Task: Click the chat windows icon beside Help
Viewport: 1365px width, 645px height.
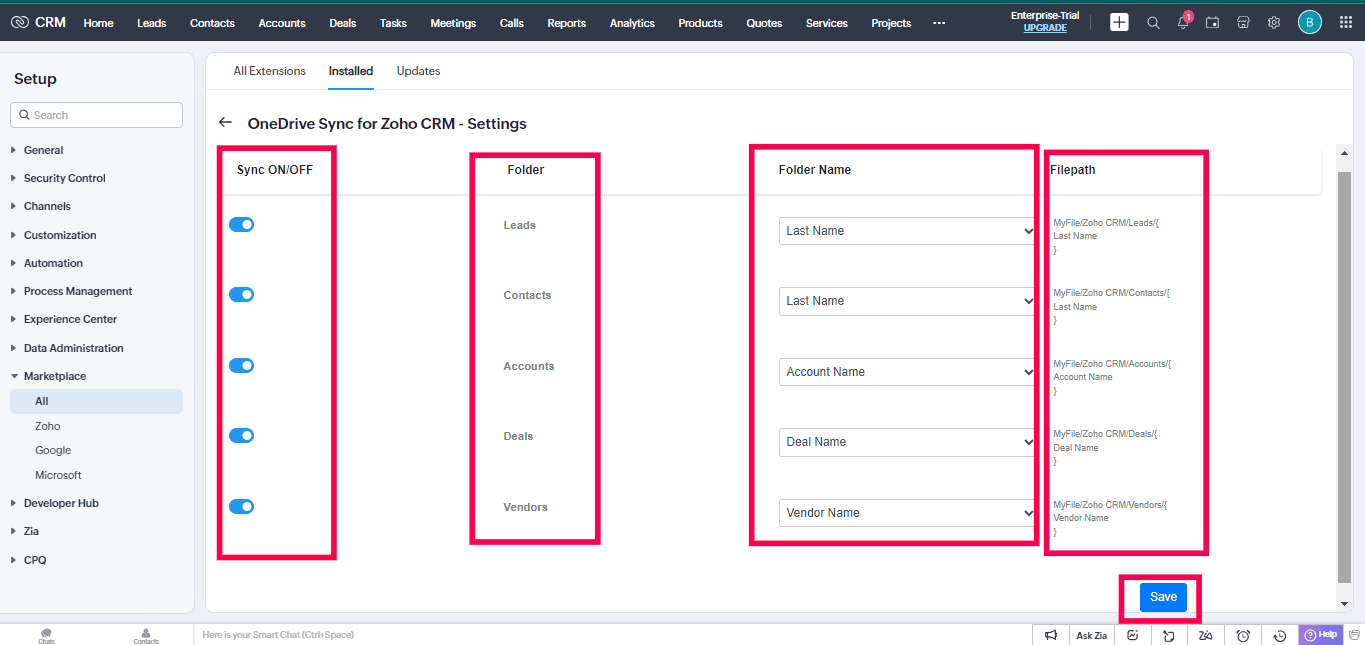Action: pos(1354,635)
